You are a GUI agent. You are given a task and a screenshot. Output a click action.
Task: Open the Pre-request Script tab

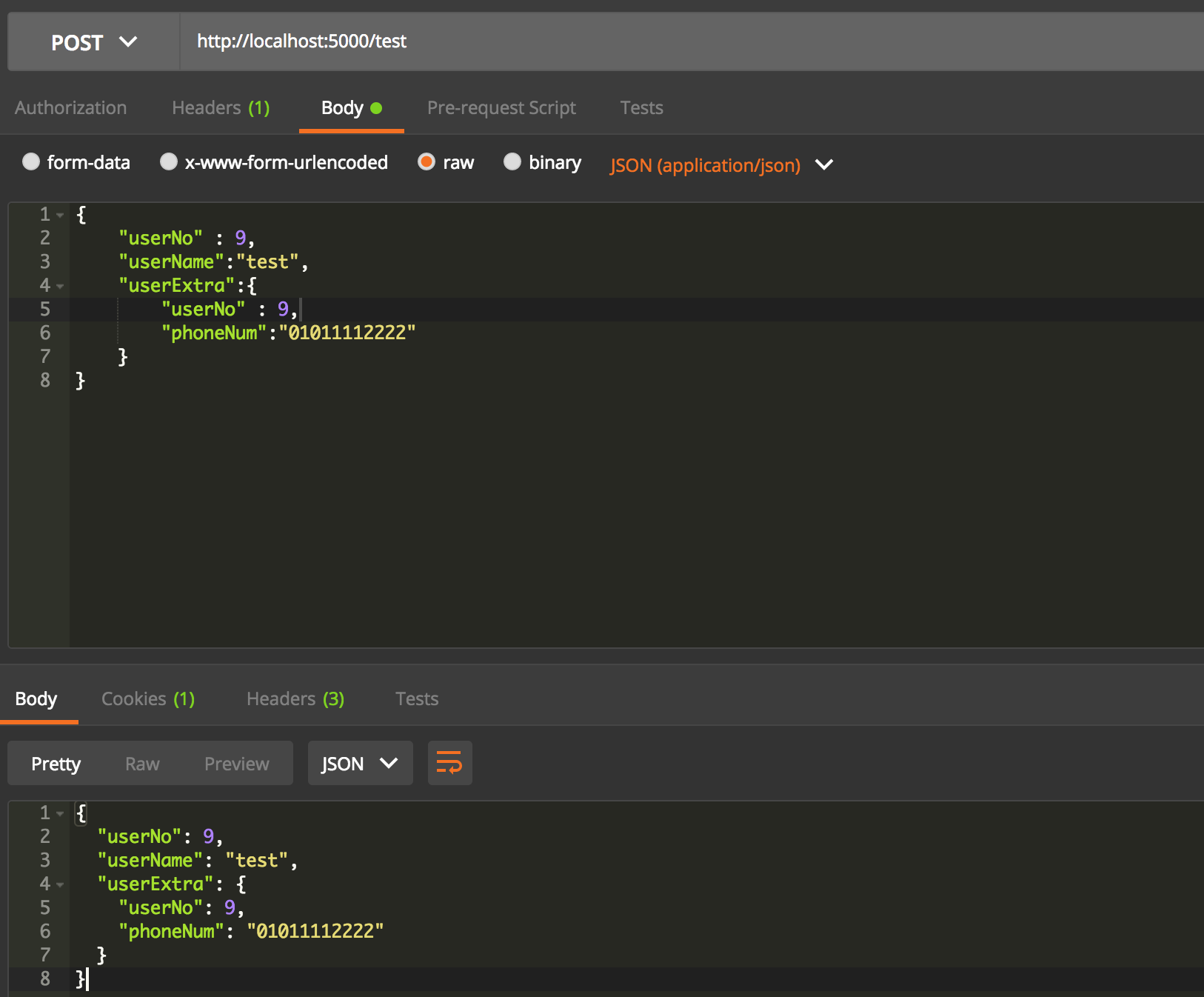pos(501,107)
